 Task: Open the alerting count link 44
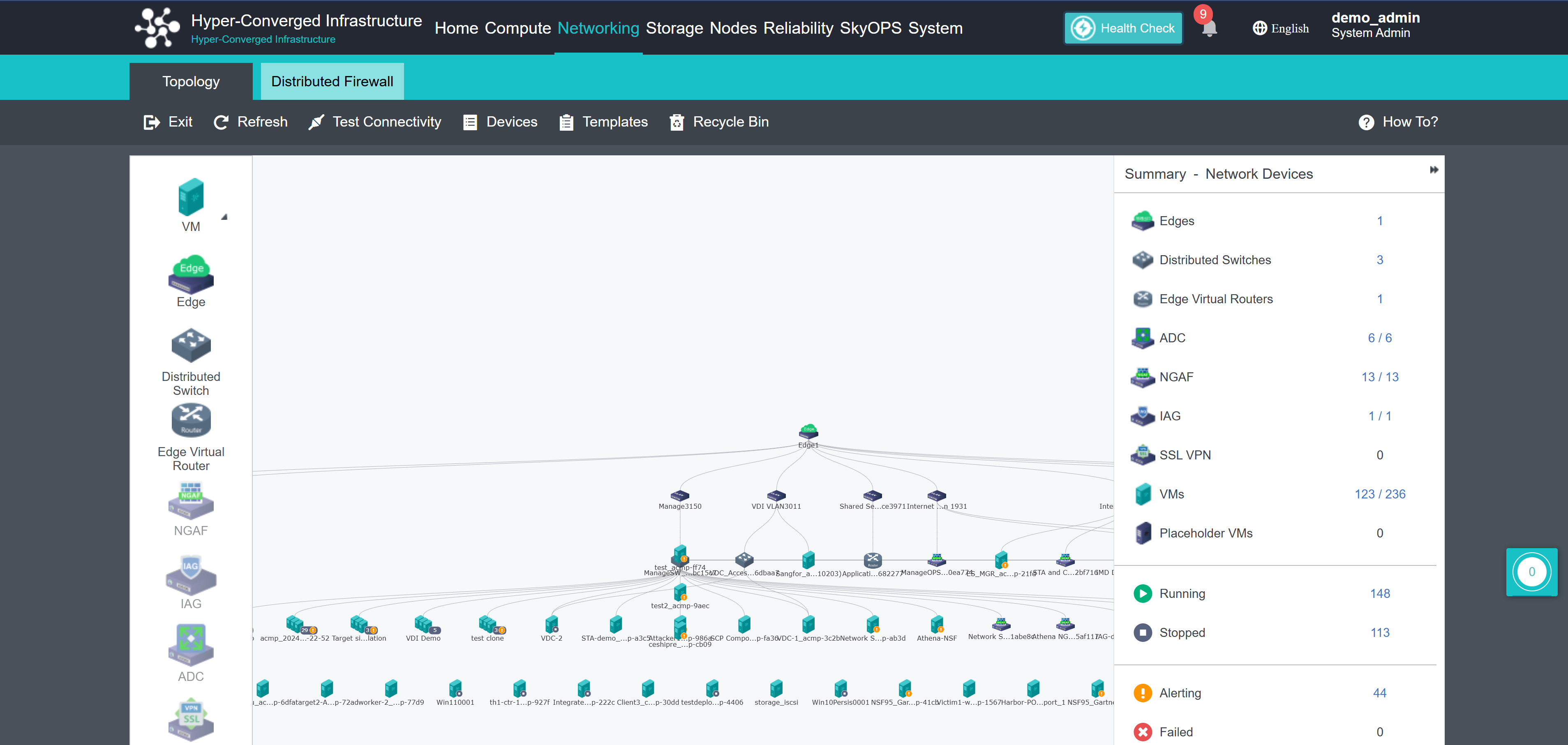click(1379, 693)
